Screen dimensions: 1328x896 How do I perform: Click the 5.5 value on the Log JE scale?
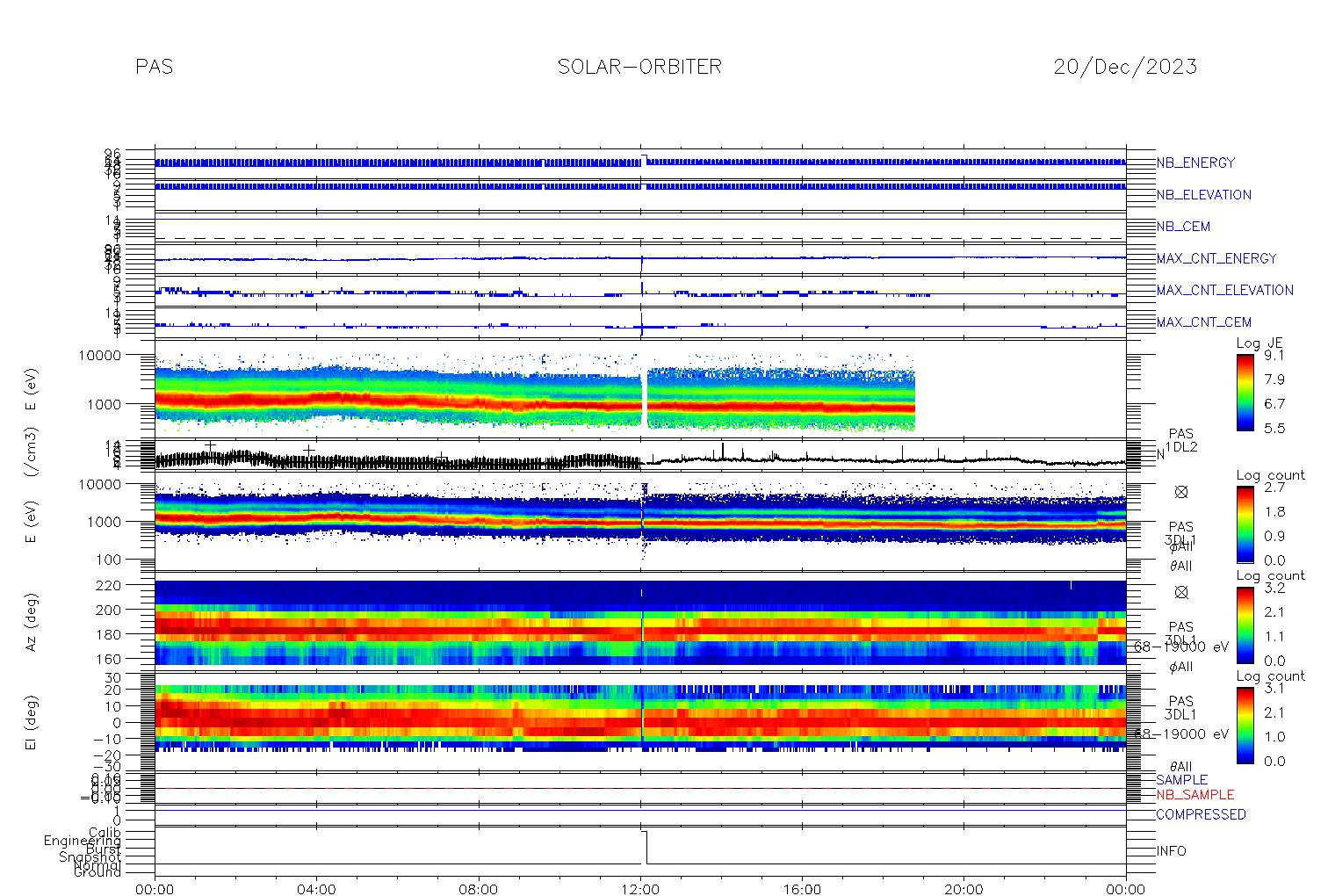point(1274,429)
